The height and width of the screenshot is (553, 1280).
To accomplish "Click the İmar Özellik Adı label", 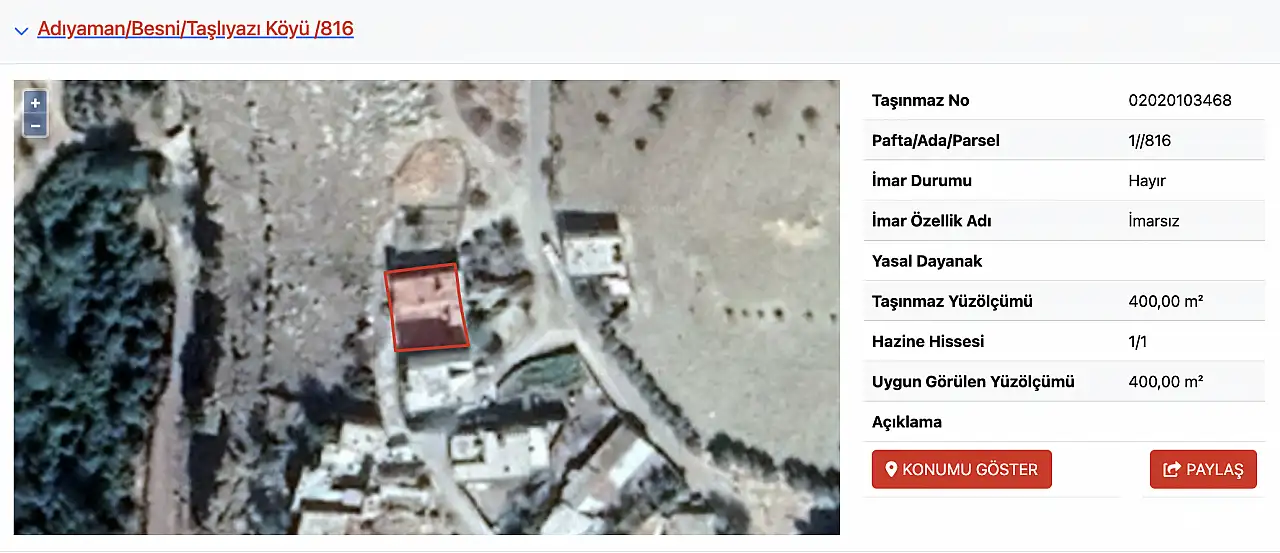I will coord(932,221).
